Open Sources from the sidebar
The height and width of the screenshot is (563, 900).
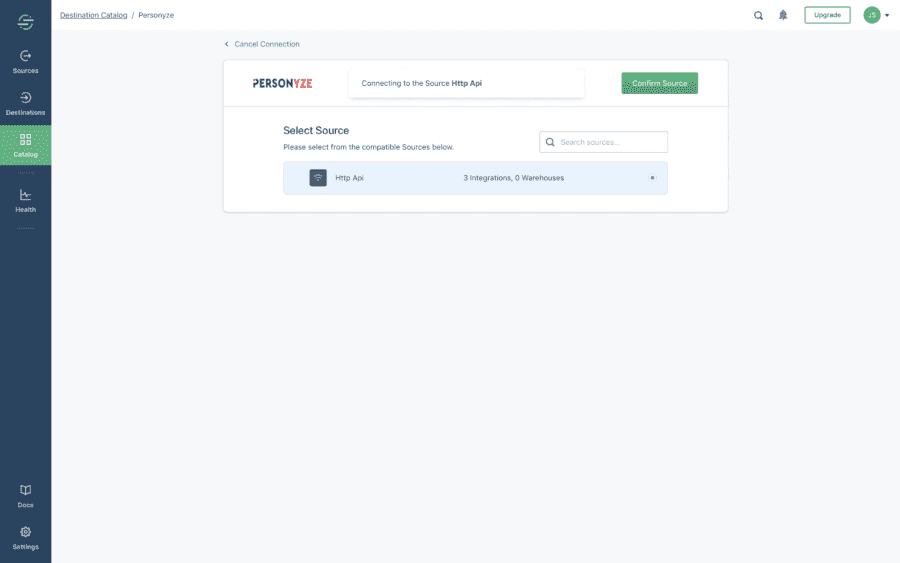pyautogui.click(x=25, y=61)
